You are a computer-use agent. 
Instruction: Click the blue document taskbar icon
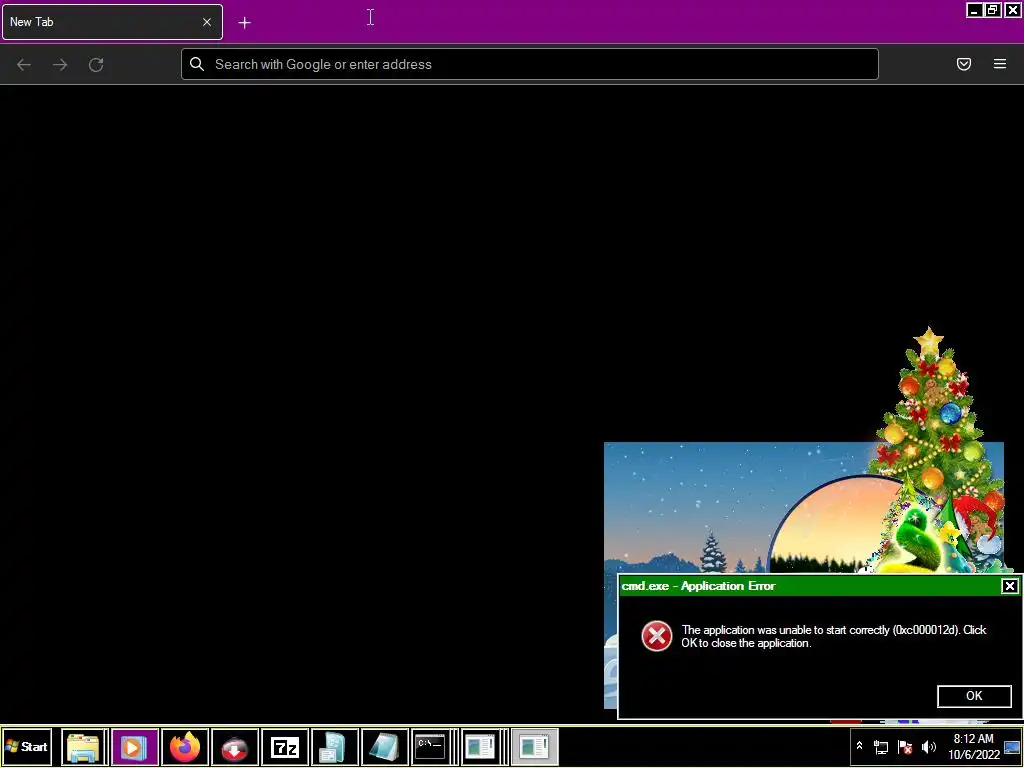coord(334,747)
